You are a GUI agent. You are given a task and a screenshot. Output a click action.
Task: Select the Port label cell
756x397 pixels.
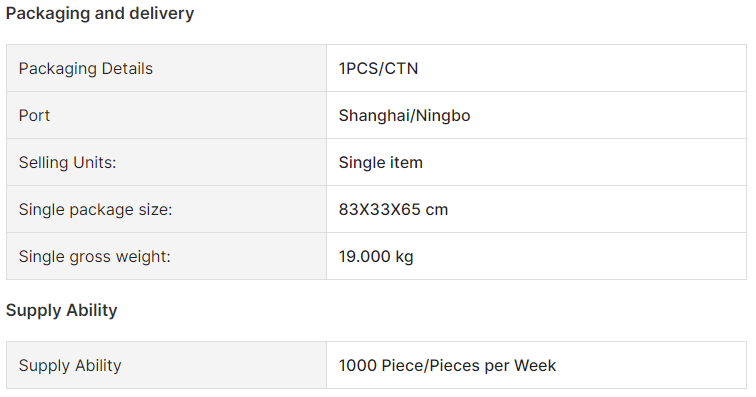click(166, 115)
